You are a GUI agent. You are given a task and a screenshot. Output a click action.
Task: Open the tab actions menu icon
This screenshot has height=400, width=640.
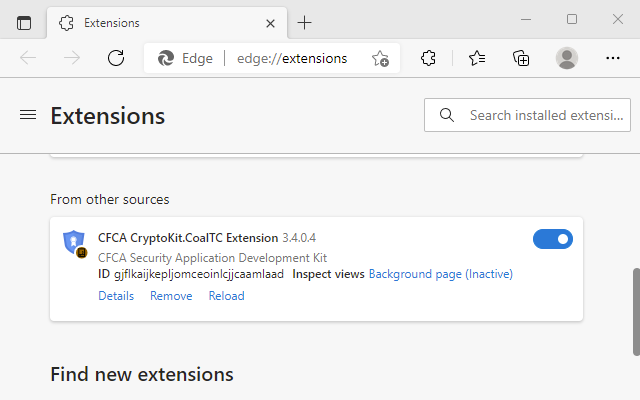tap(24, 22)
